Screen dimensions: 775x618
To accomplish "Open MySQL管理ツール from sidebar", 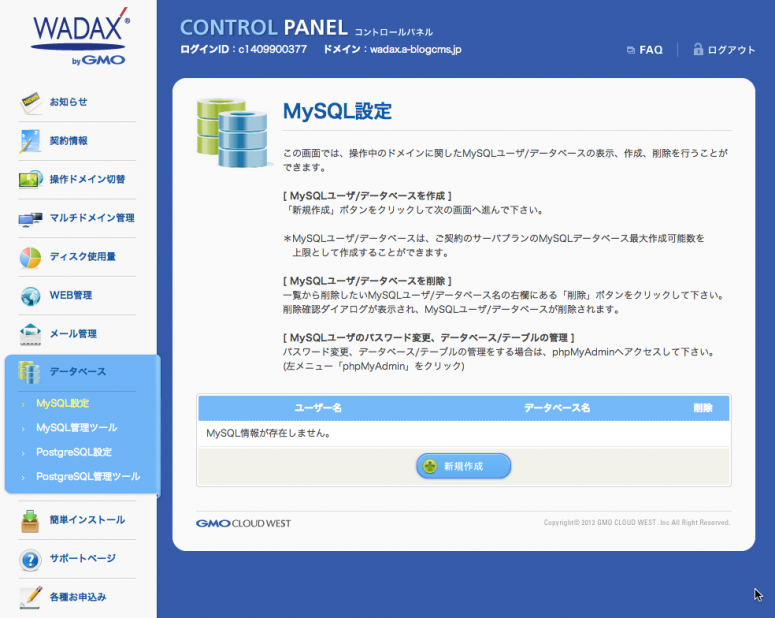I will (x=76, y=428).
